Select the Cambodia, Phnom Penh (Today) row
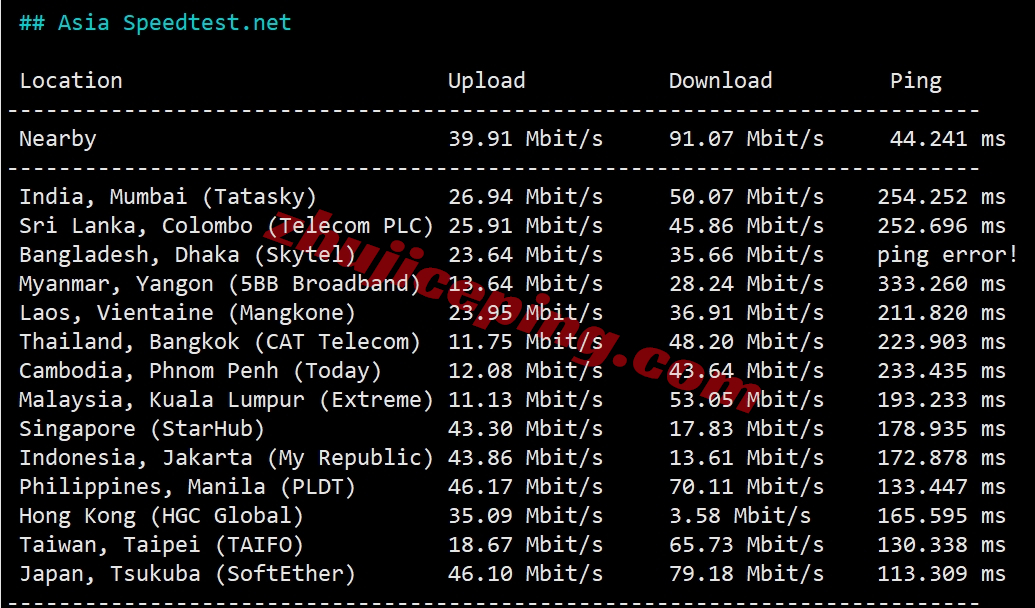The width and height of the screenshot is (1035, 608). coord(200,371)
